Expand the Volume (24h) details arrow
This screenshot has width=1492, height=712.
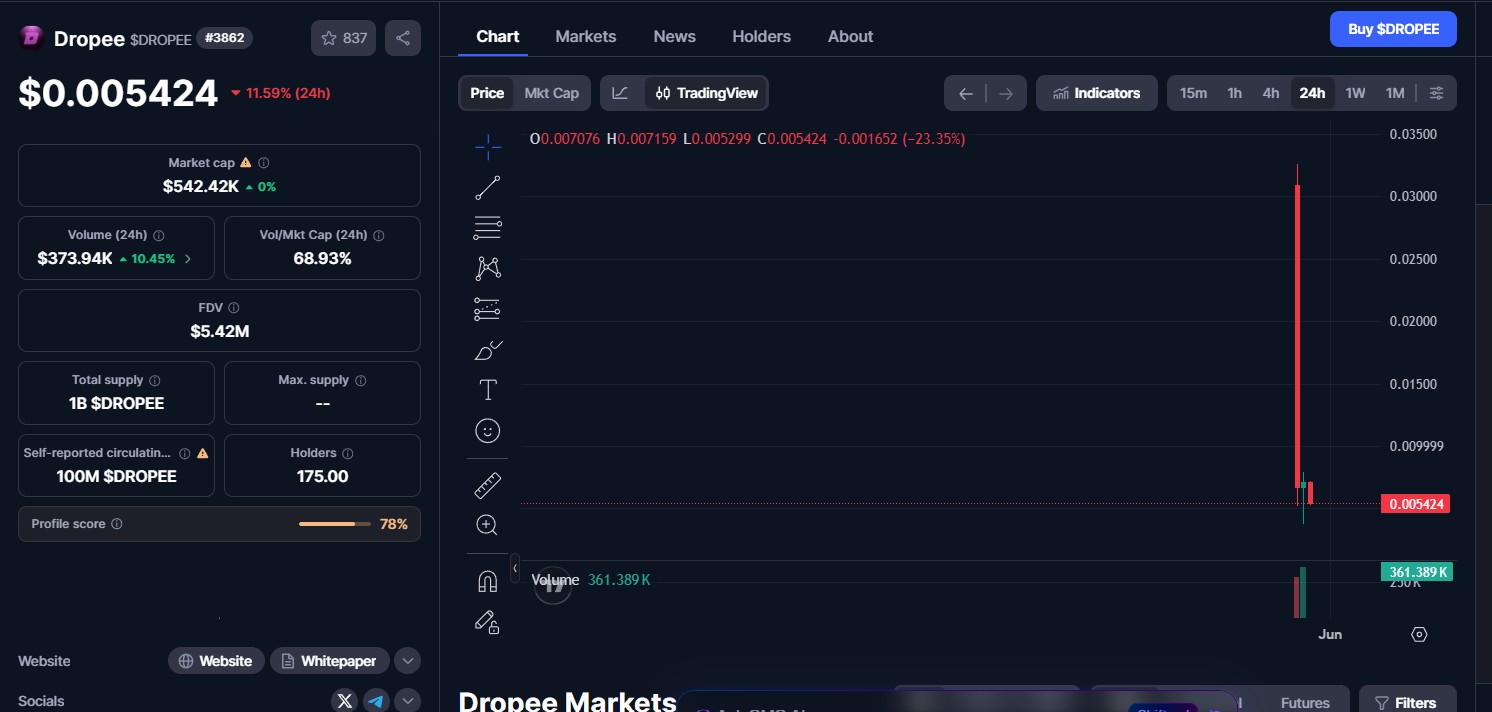tap(188, 259)
